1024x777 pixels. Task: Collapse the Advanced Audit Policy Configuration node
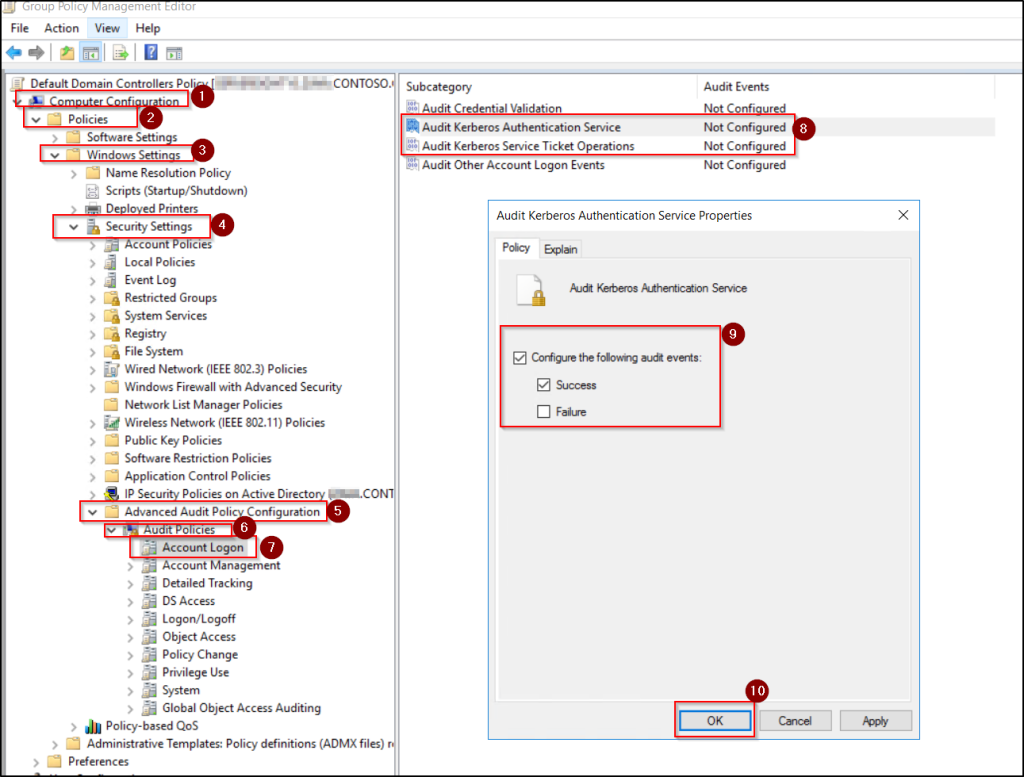(92, 511)
